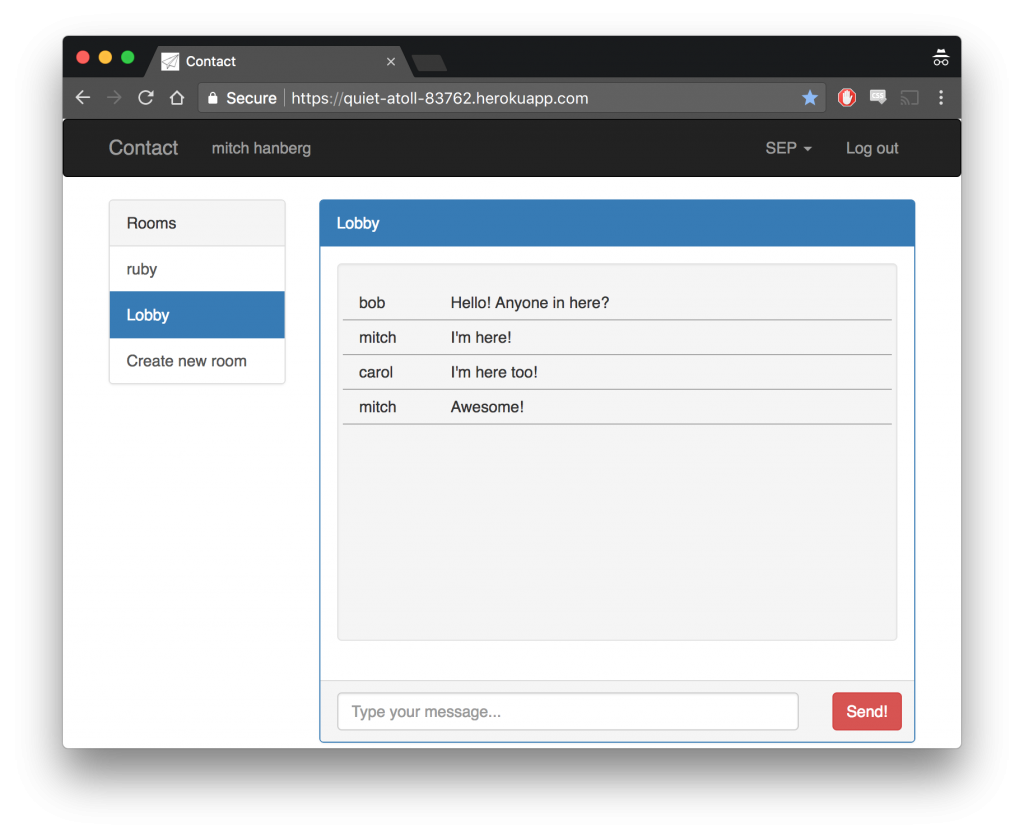Click the Type your message input field

click(x=567, y=711)
